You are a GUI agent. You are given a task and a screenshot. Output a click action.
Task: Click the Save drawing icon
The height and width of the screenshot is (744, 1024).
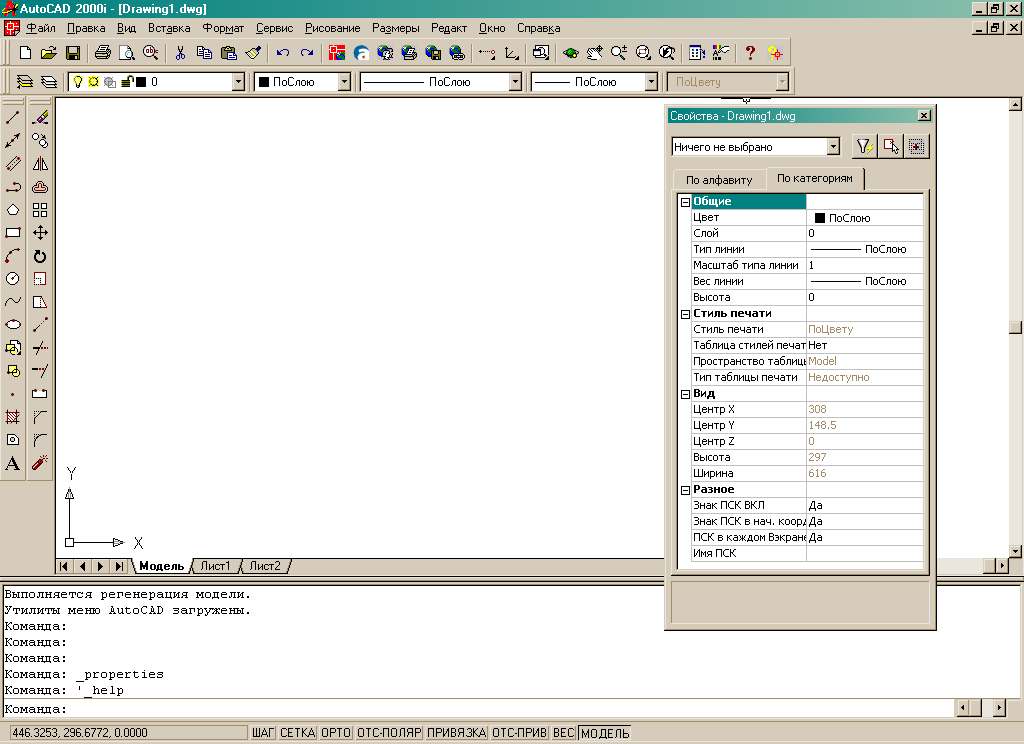[73, 52]
